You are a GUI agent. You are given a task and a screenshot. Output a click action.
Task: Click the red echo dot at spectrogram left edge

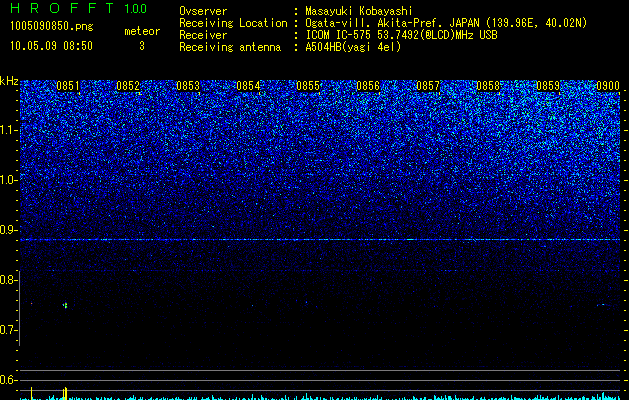(x=31, y=304)
